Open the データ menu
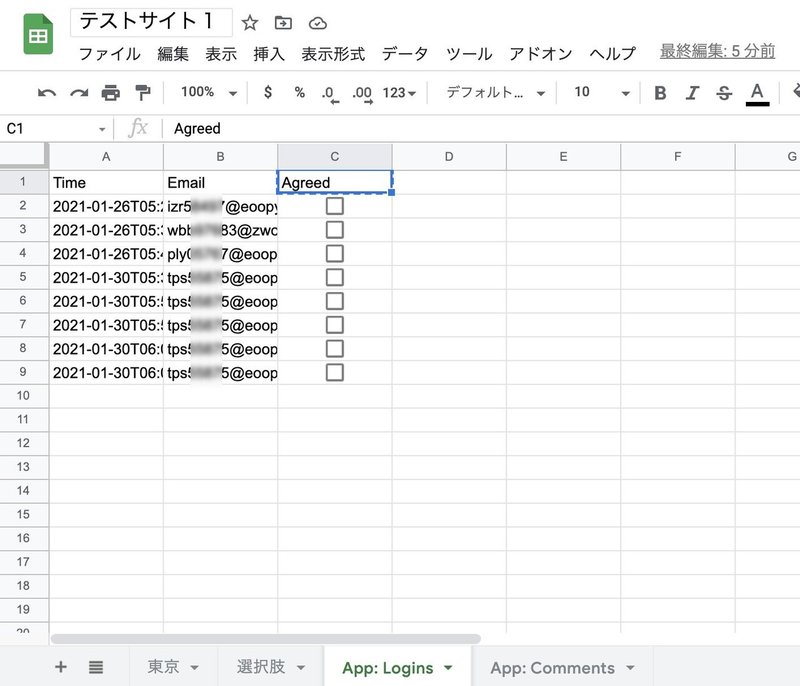This screenshot has width=800, height=686. (405, 54)
